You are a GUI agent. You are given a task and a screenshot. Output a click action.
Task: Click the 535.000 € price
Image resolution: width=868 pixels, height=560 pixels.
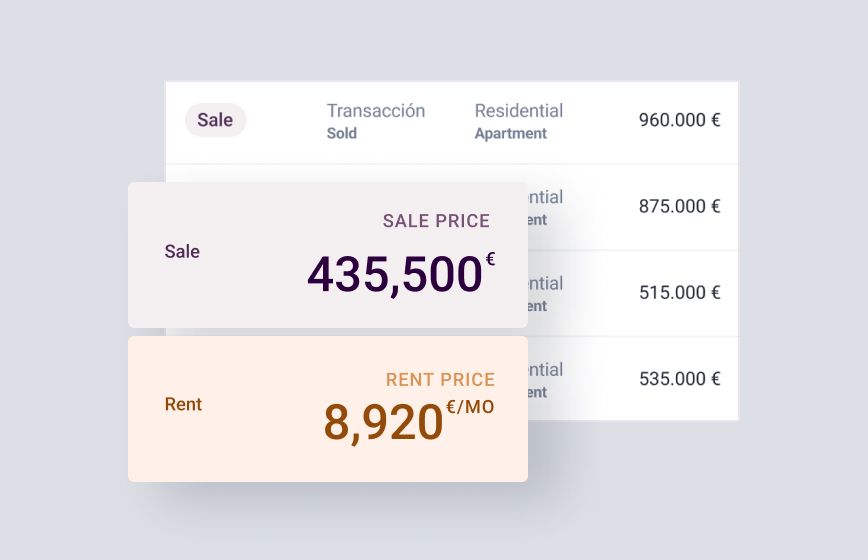pos(679,378)
